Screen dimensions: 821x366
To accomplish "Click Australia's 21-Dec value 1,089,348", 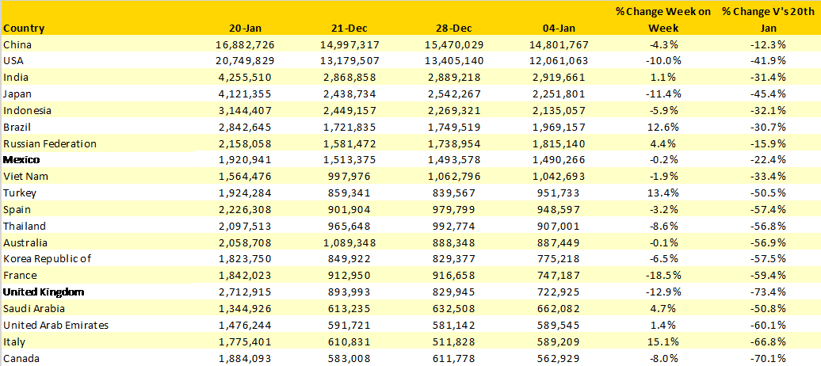I will 349,243.
